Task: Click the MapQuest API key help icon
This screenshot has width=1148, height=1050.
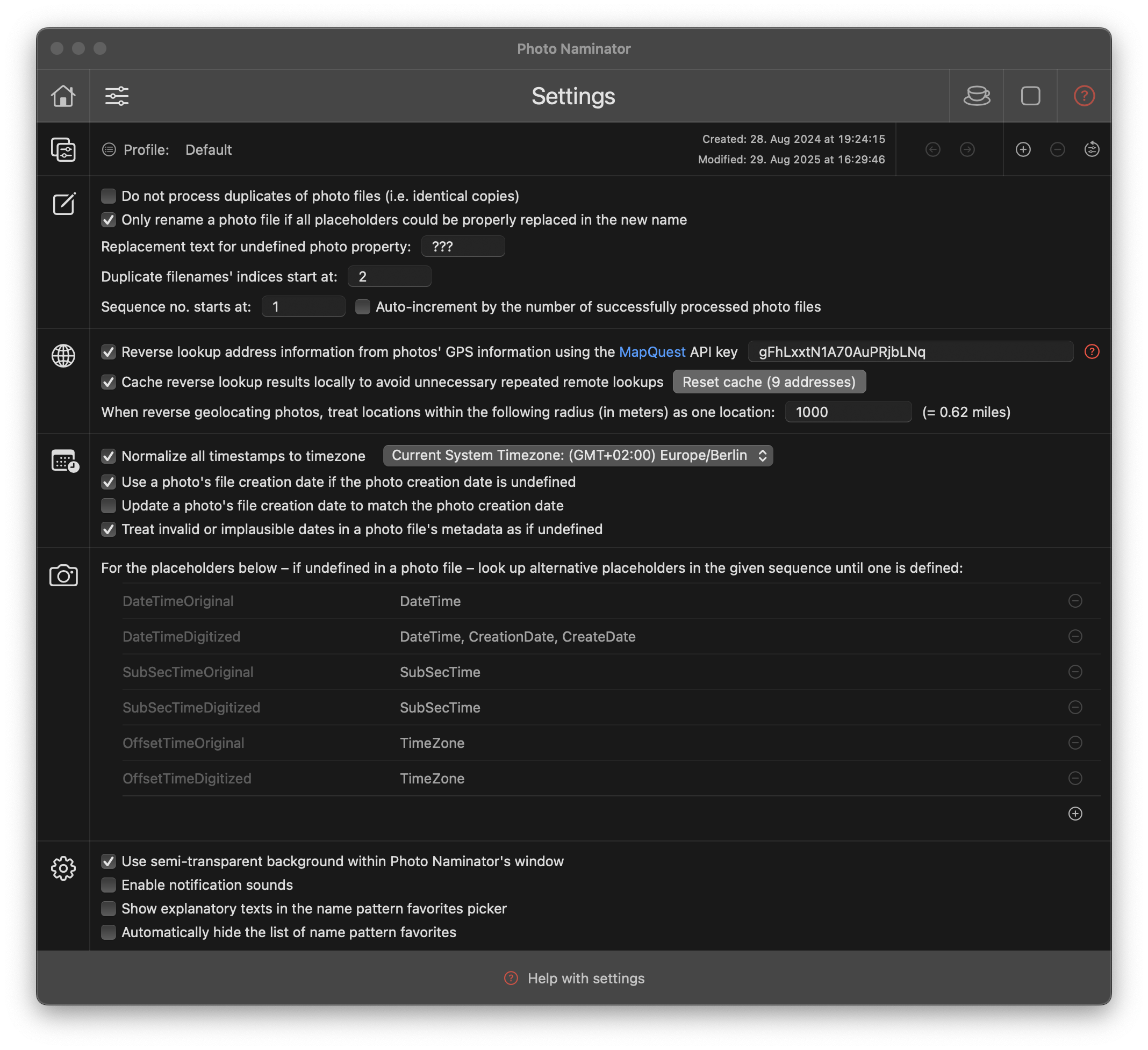Action: tap(1091, 351)
